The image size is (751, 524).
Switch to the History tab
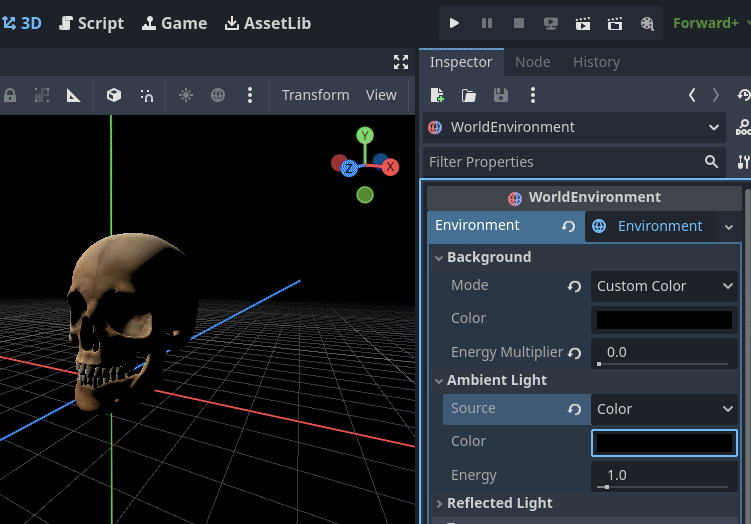[596, 62]
